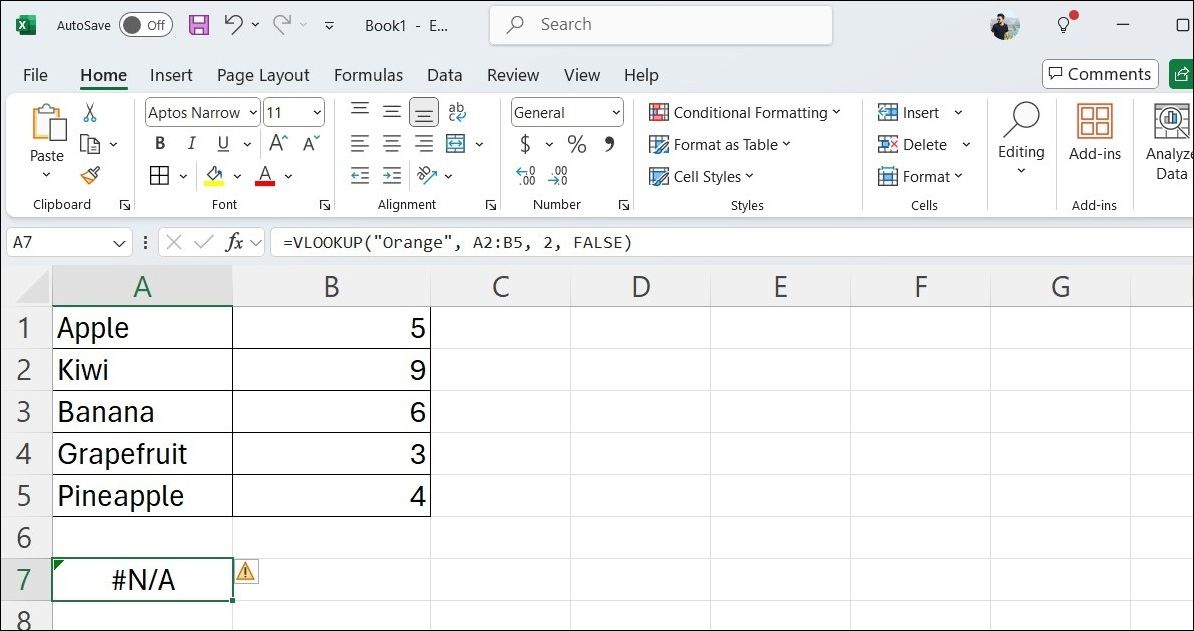Viewport: 1194px width, 631px height.
Task: Save the workbook using the floppy icon
Action: (199, 25)
